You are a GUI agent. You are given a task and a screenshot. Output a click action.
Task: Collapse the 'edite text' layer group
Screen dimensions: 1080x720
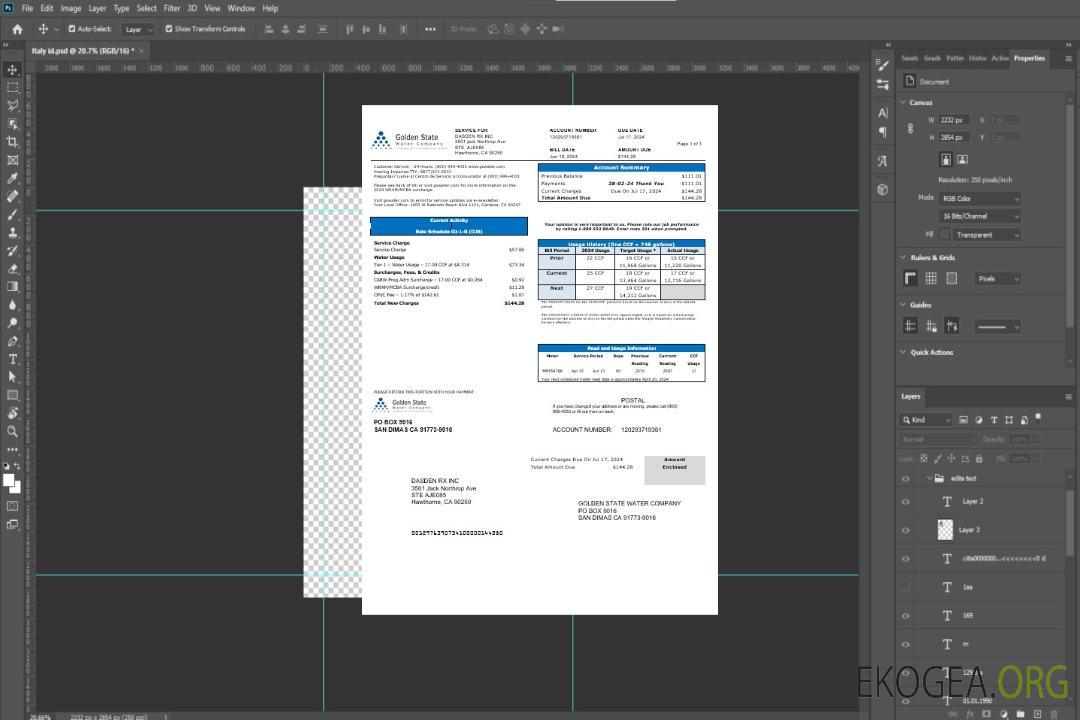pos(929,478)
